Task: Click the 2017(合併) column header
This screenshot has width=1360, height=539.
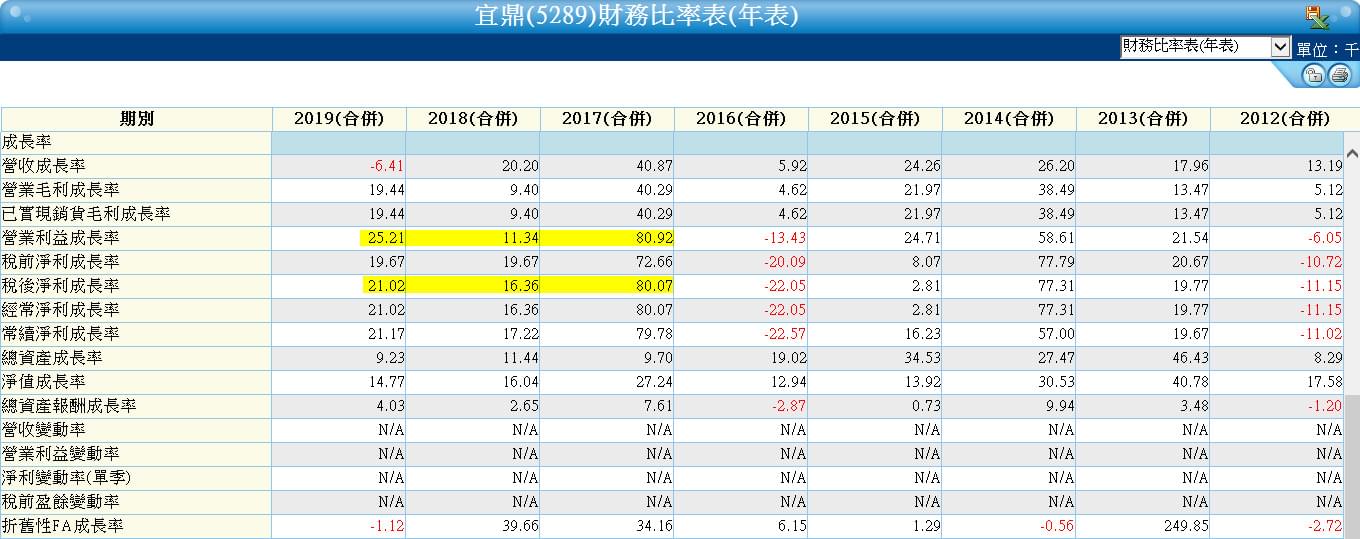Action: click(607, 119)
